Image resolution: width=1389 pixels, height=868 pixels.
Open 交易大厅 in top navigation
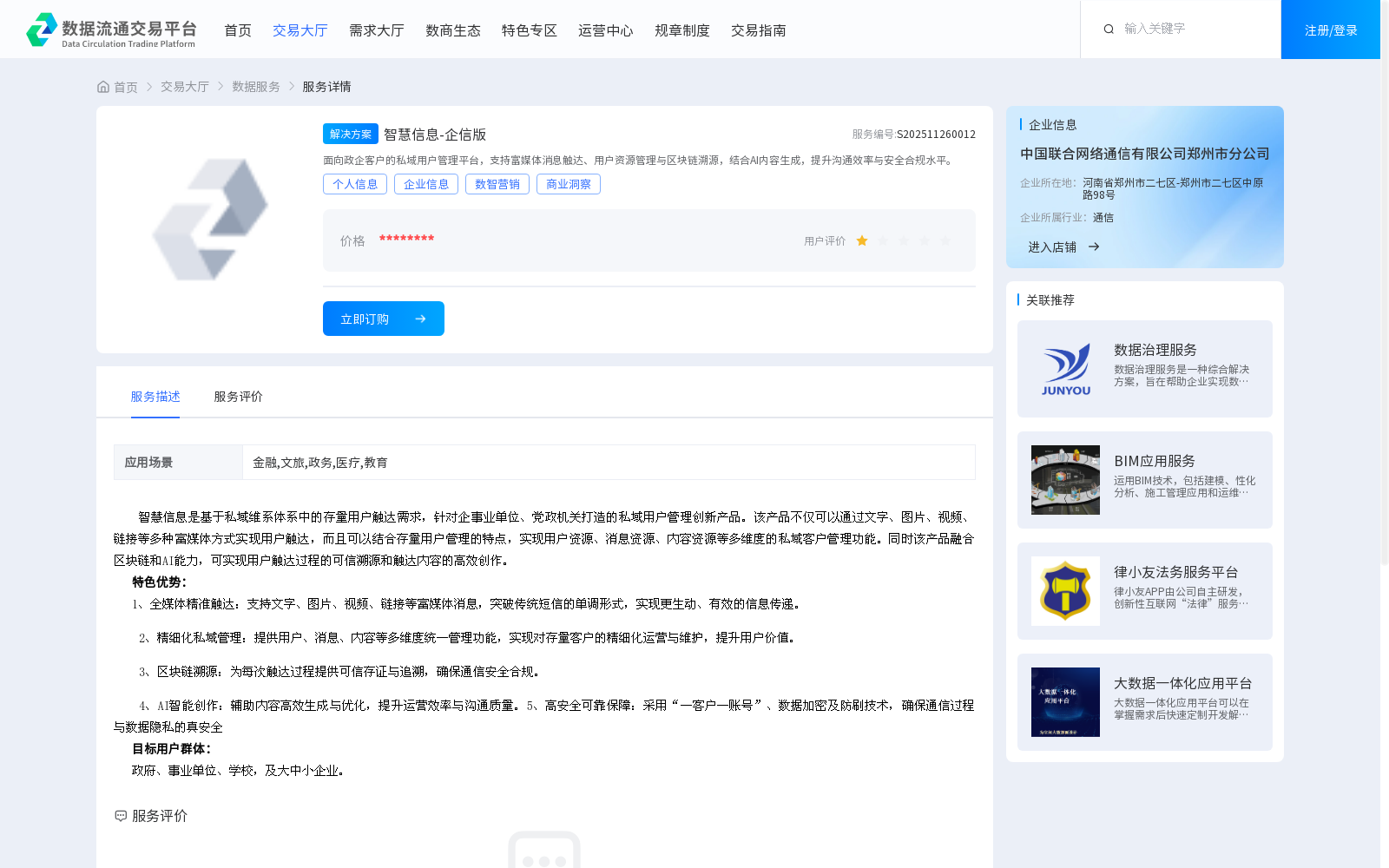[300, 30]
